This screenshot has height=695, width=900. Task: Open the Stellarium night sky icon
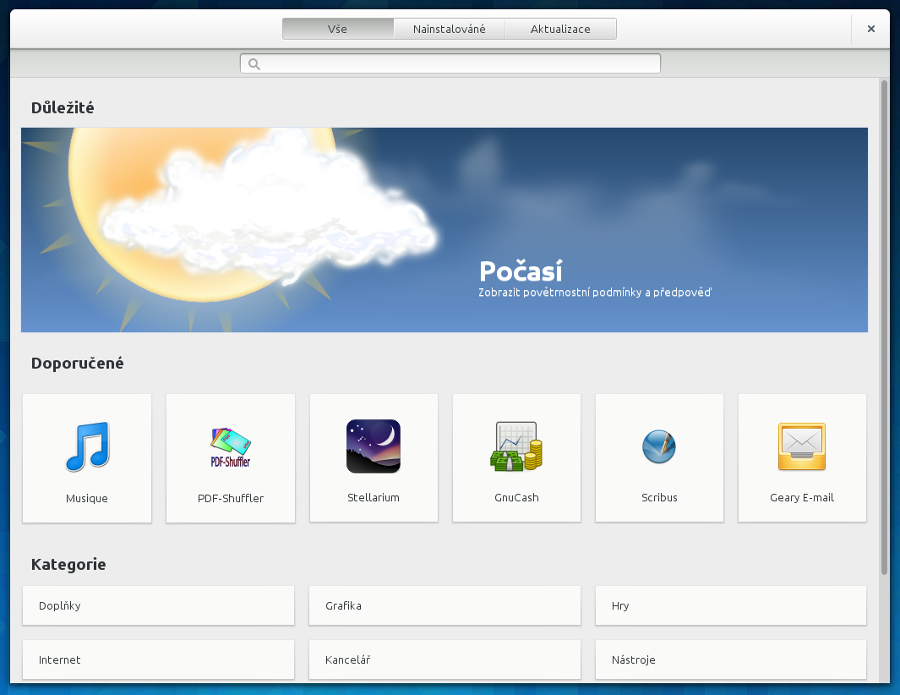click(373, 446)
